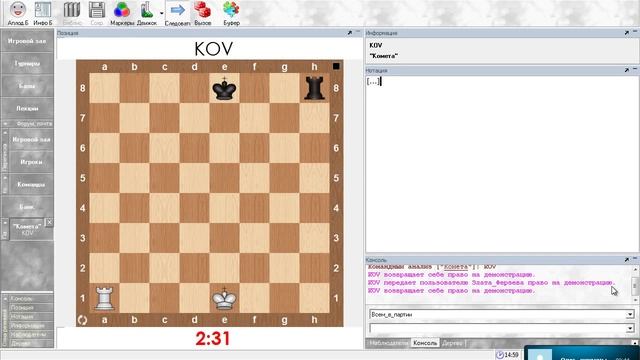Minimize the Позиция panel
The height and width of the screenshot is (360, 640).
pyautogui.click(x=358, y=32)
